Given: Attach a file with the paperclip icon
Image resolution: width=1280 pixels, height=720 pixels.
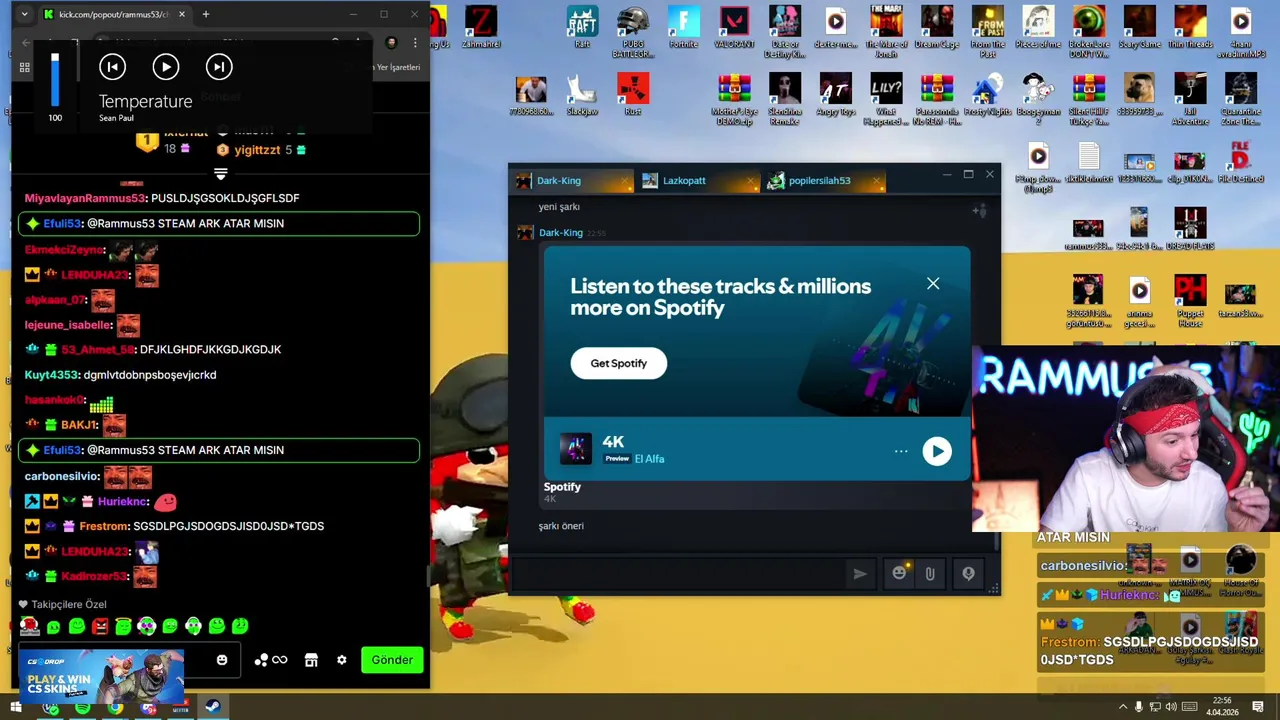Looking at the screenshot, I should click(x=930, y=573).
